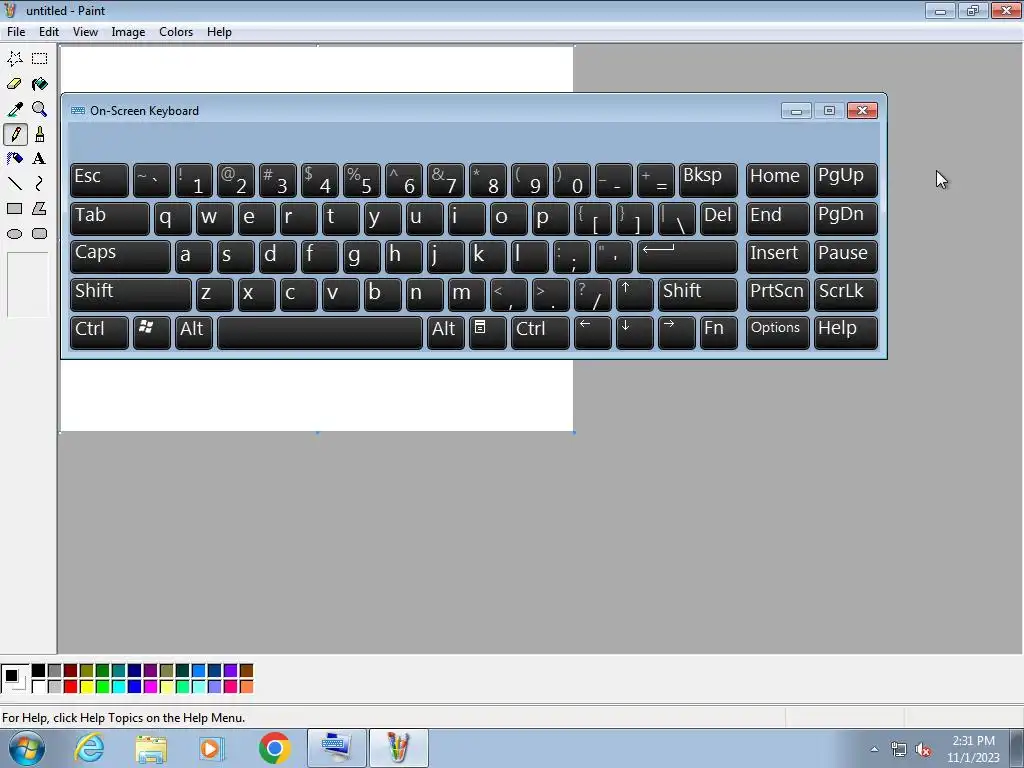Pick the Fill With Color bucket

(40, 84)
